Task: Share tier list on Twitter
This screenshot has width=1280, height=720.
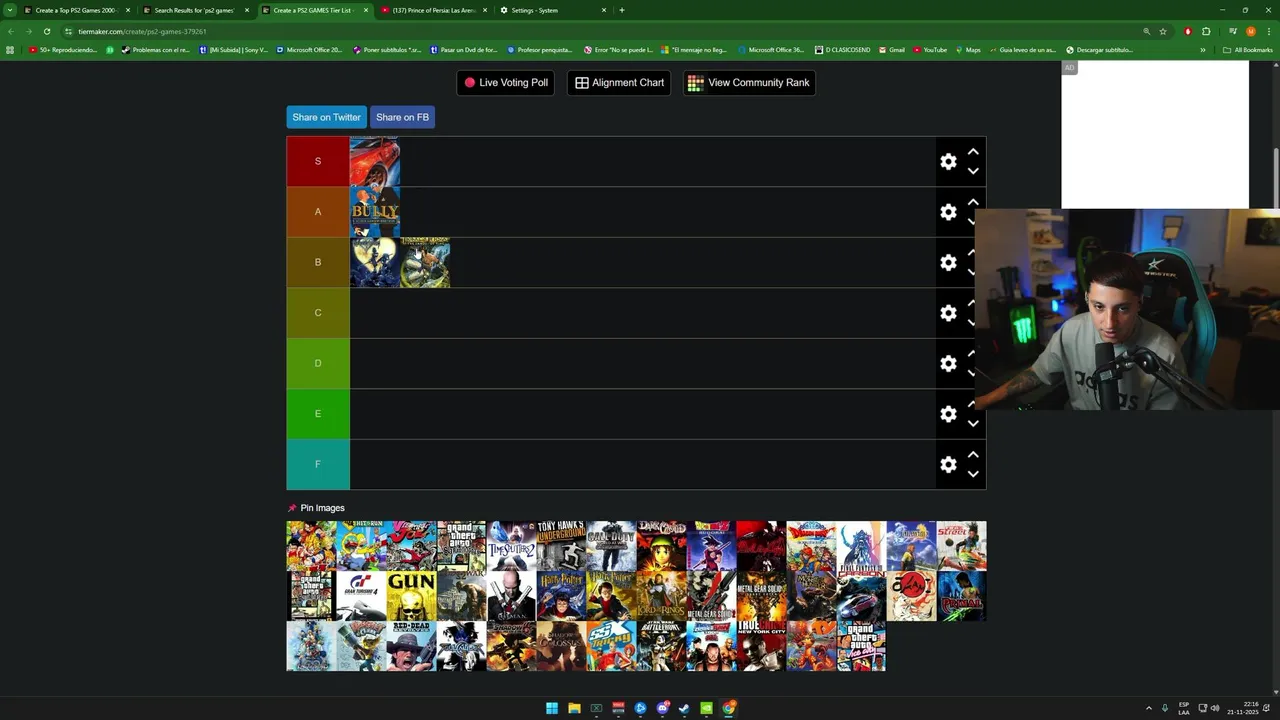Action: tap(326, 117)
